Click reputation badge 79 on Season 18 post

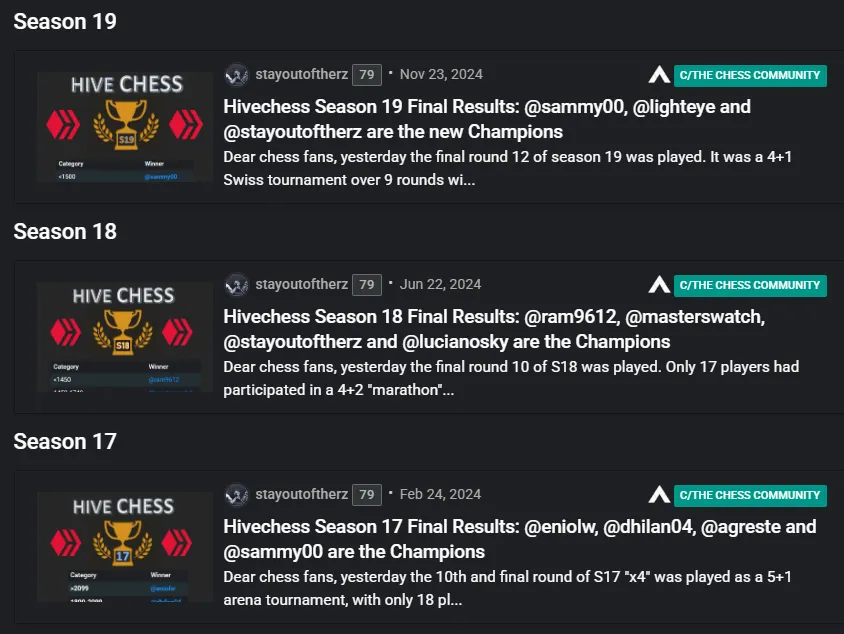[367, 285]
